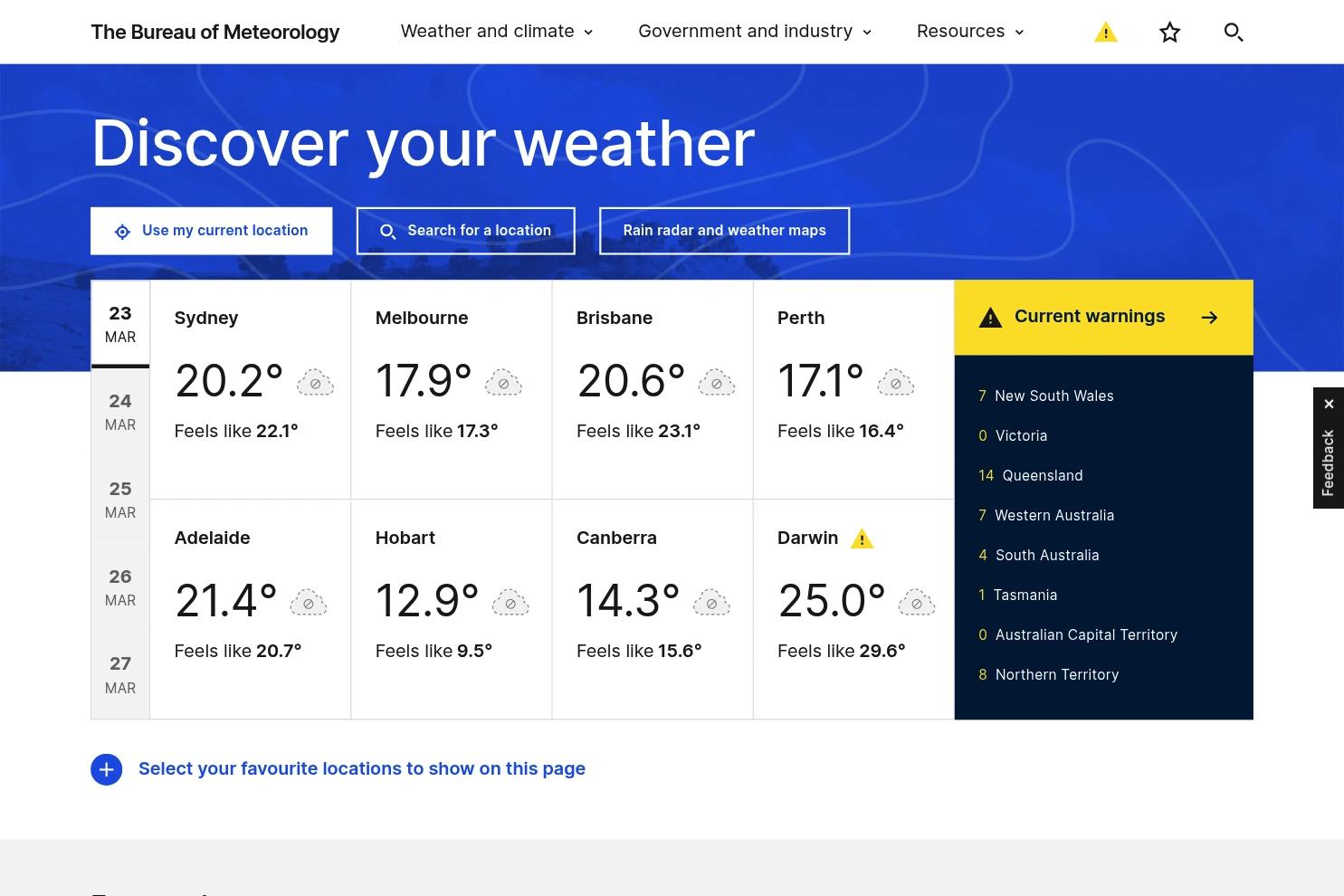
Task: Go to The Bureau of Meteorology home
Action: (x=215, y=33)
